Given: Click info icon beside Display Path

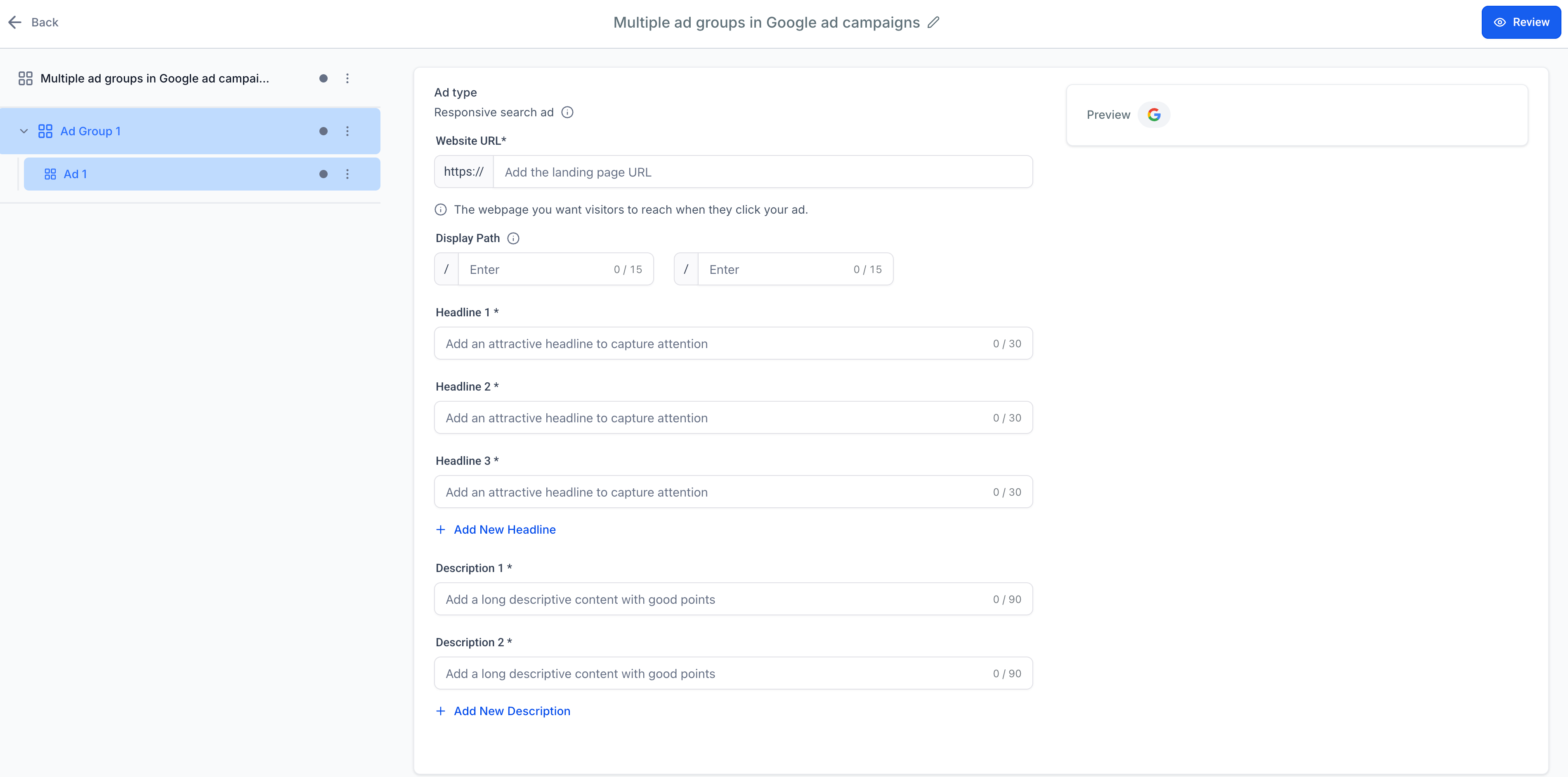Looking at the screenshot, I should click(x=513, y=238).
